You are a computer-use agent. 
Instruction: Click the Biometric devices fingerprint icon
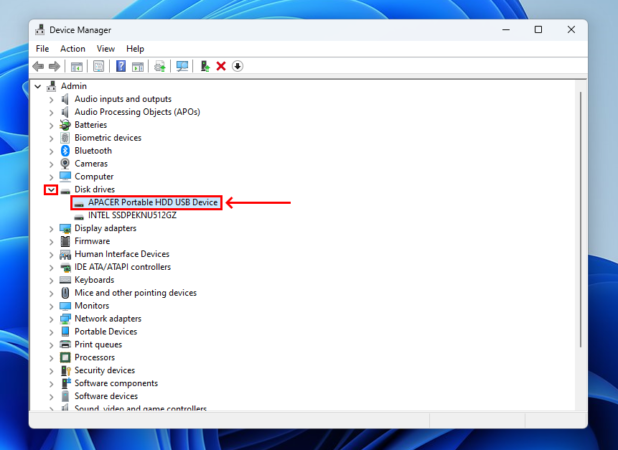(x=65, y=138)
